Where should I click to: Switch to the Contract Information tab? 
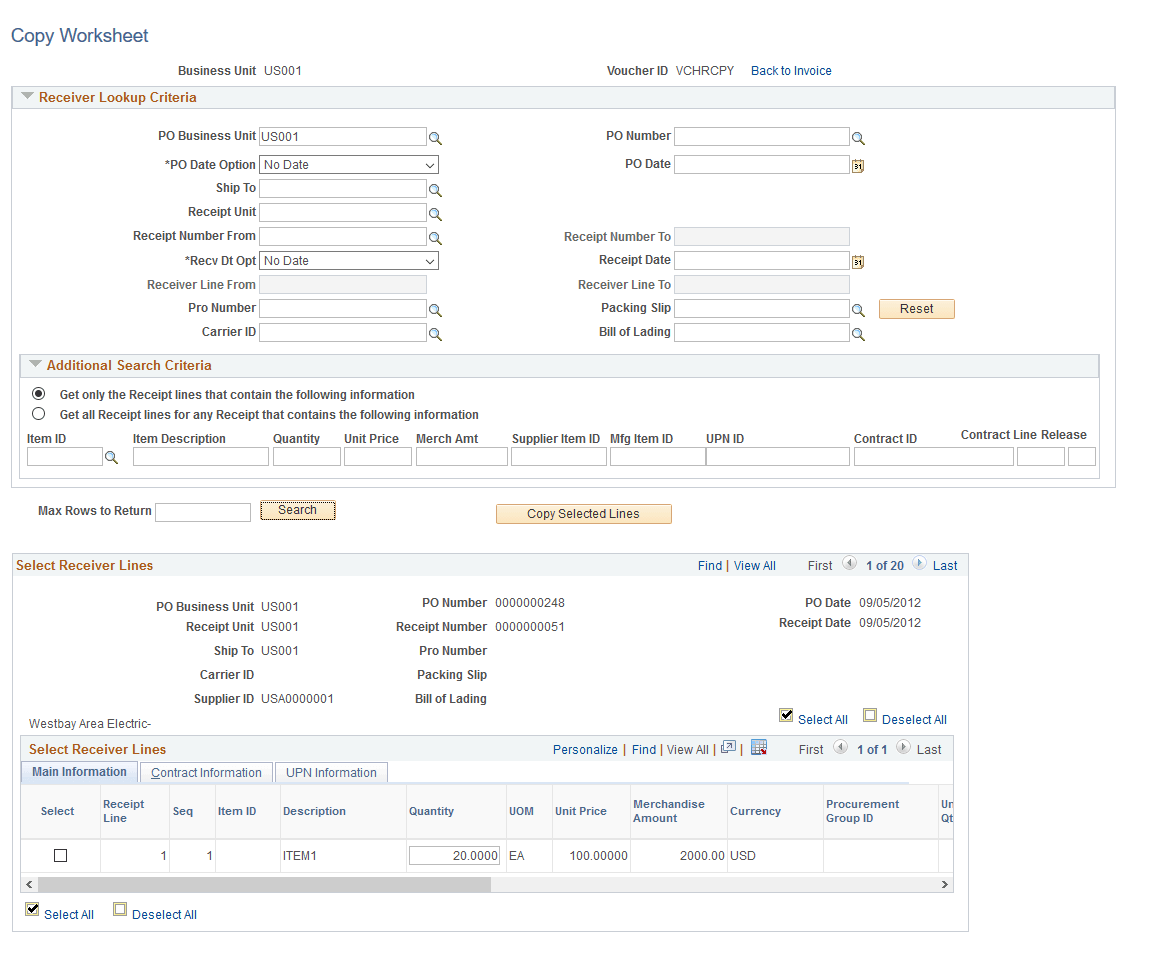tap(206, 772)
